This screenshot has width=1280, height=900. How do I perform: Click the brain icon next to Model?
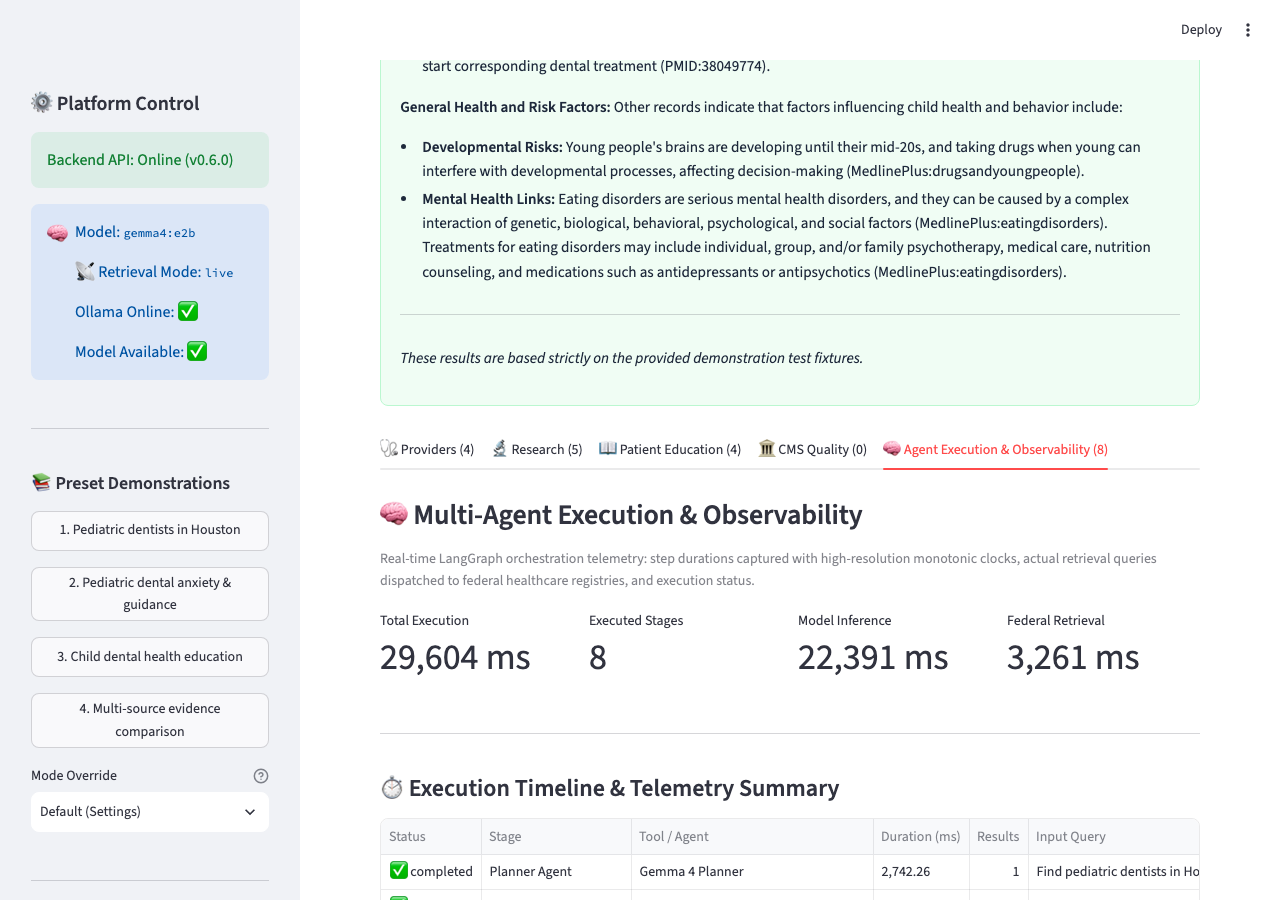[58, 232]
